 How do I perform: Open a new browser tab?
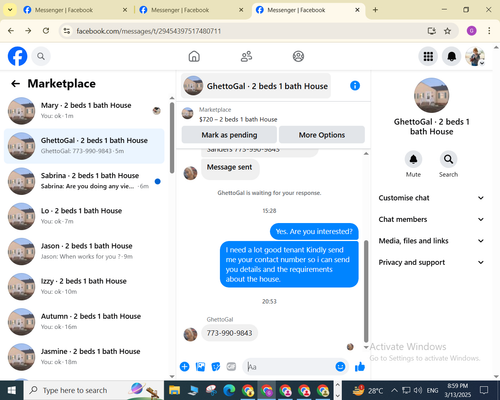(x=375, y=10)
